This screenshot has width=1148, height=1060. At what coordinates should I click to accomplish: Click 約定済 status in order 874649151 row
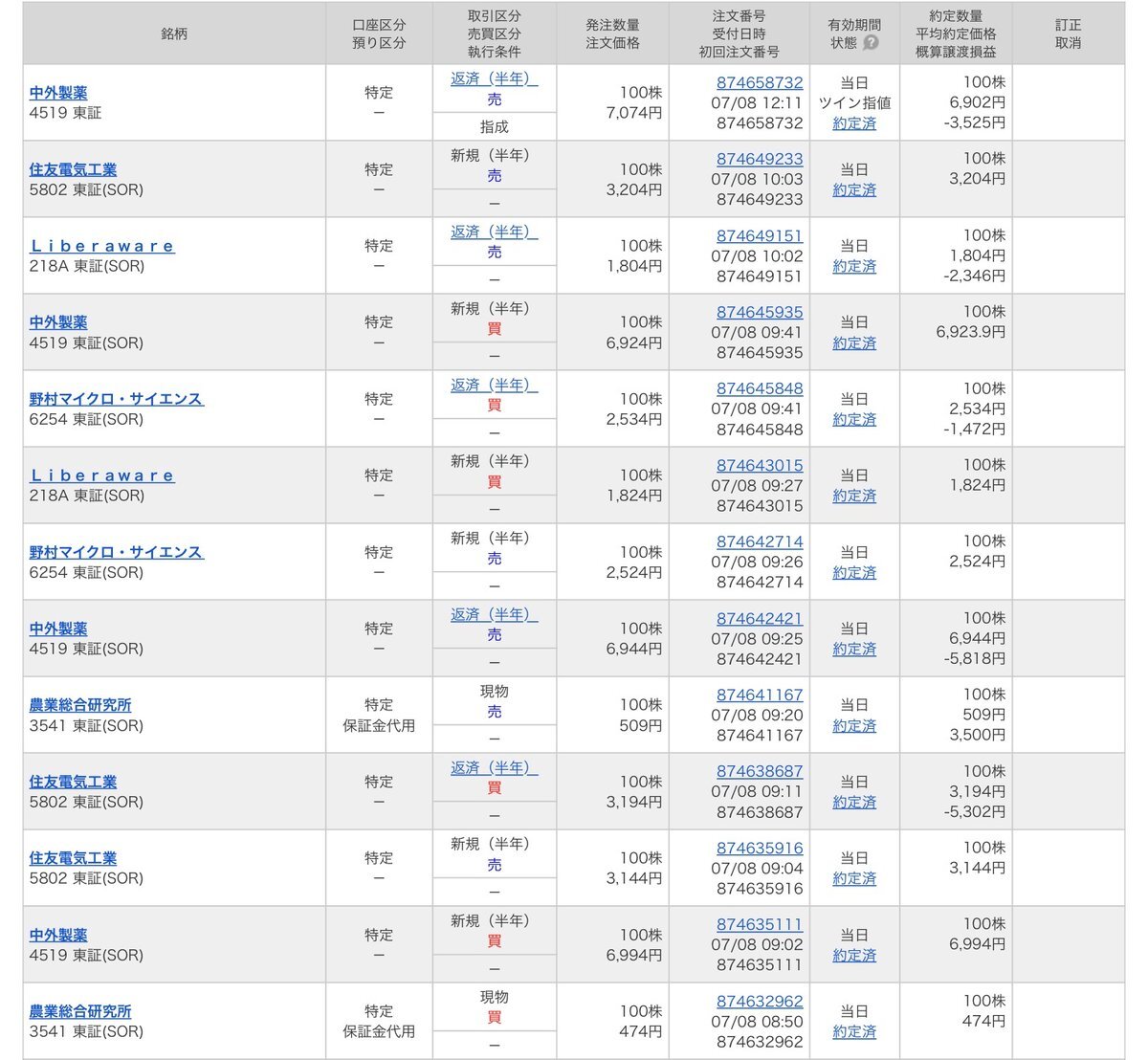coord(854,266)
